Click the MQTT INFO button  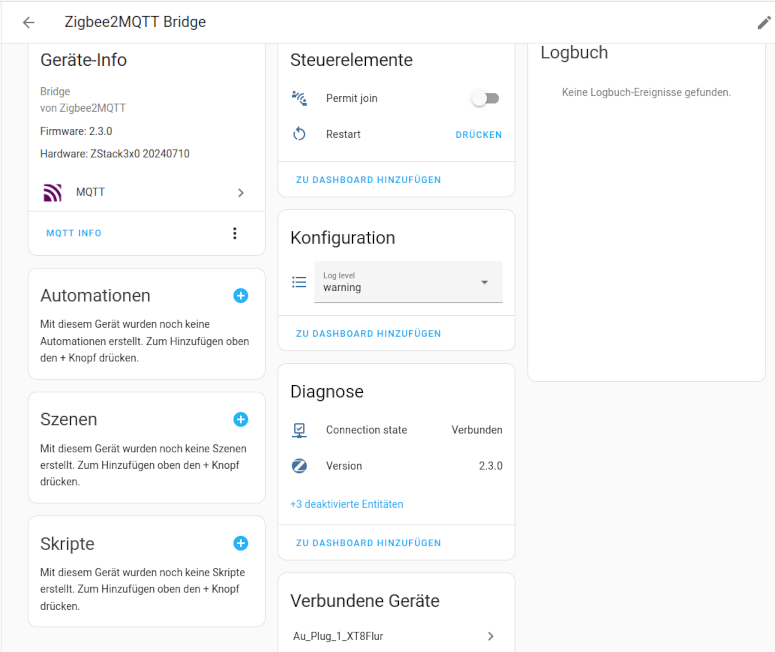click(74, 233)
